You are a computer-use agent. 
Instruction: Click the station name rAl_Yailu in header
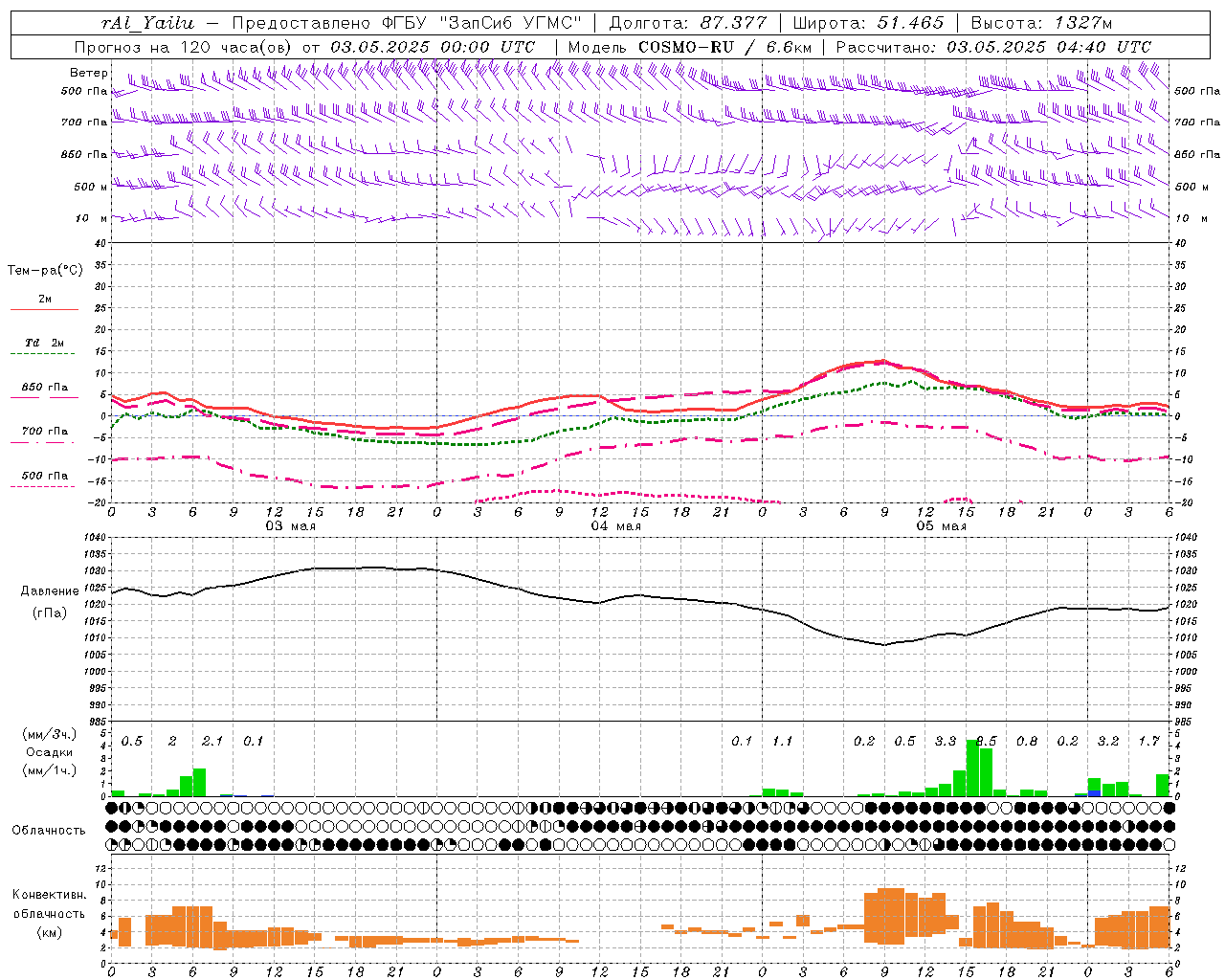[147, 23]
